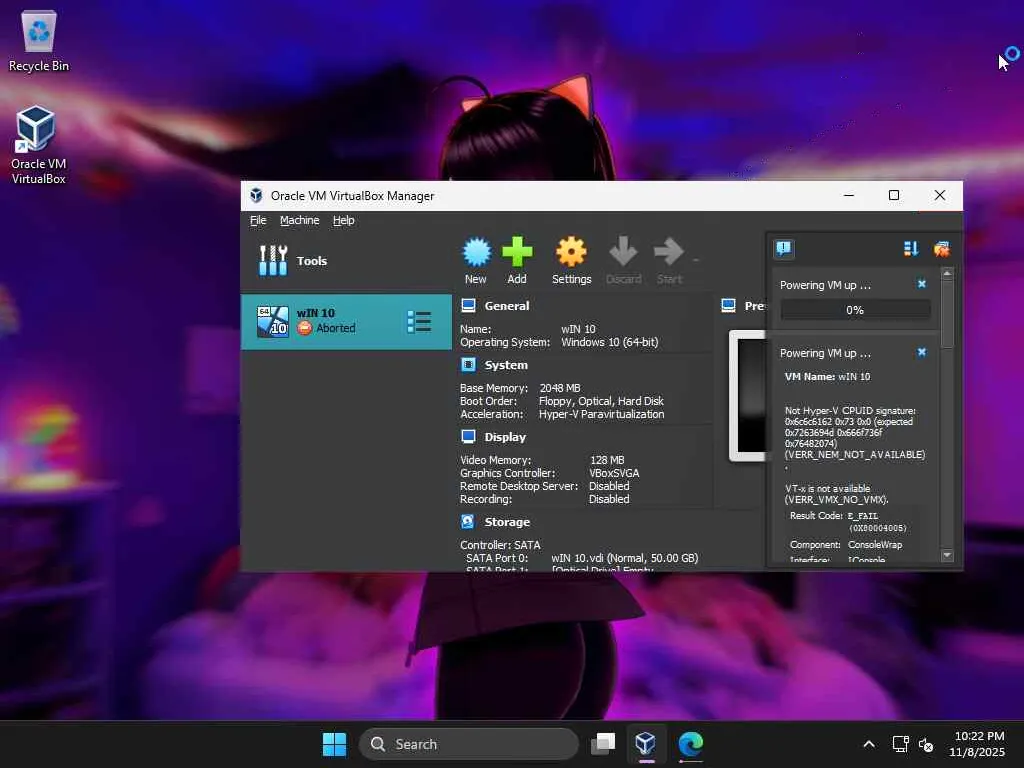This screenshot has width=1024, height=768.
Task: Click the wIN 10 VM OS icon
Action: tap(272, 321)
